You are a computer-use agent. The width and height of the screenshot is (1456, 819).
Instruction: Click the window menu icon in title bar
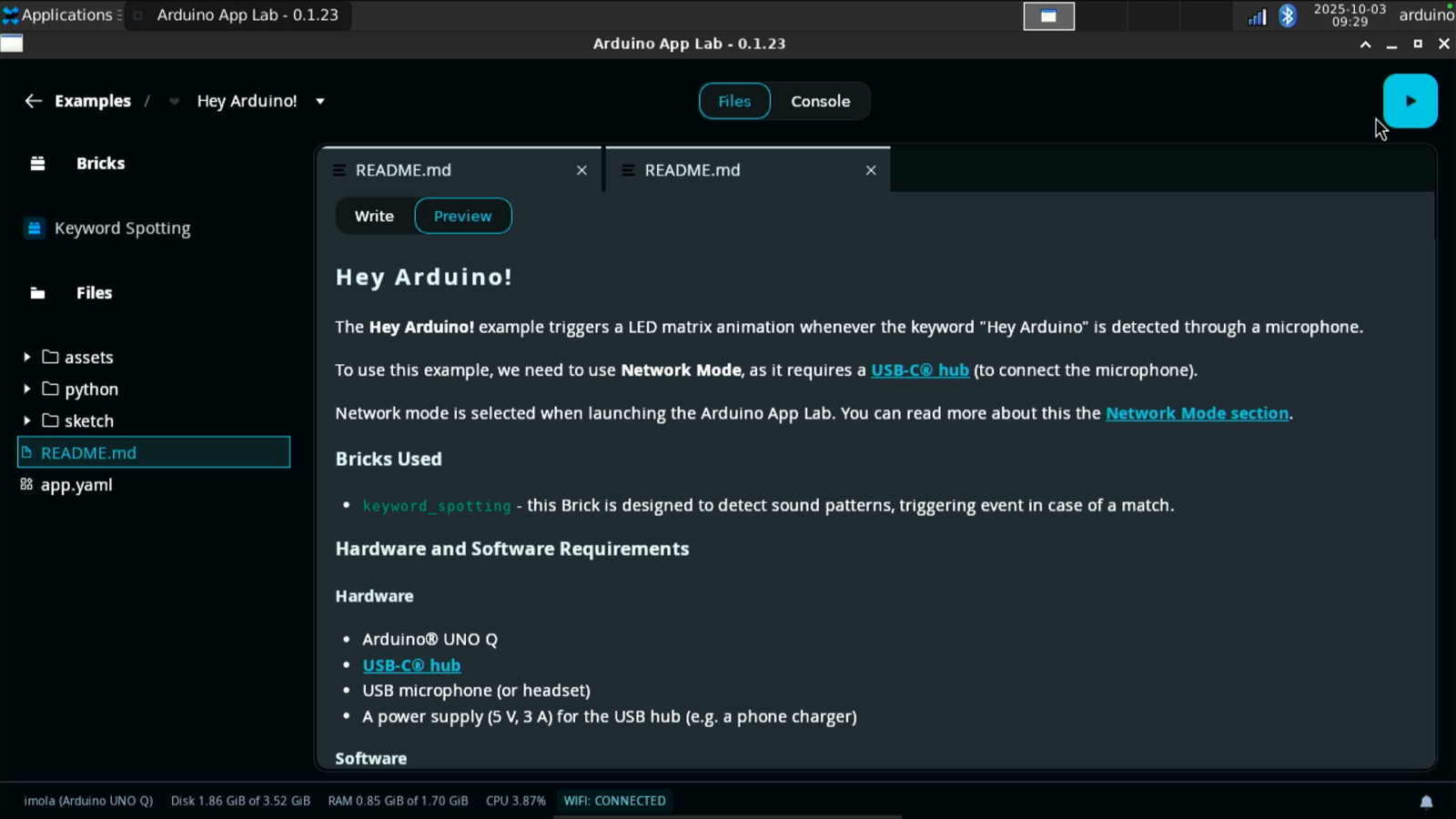12,44
